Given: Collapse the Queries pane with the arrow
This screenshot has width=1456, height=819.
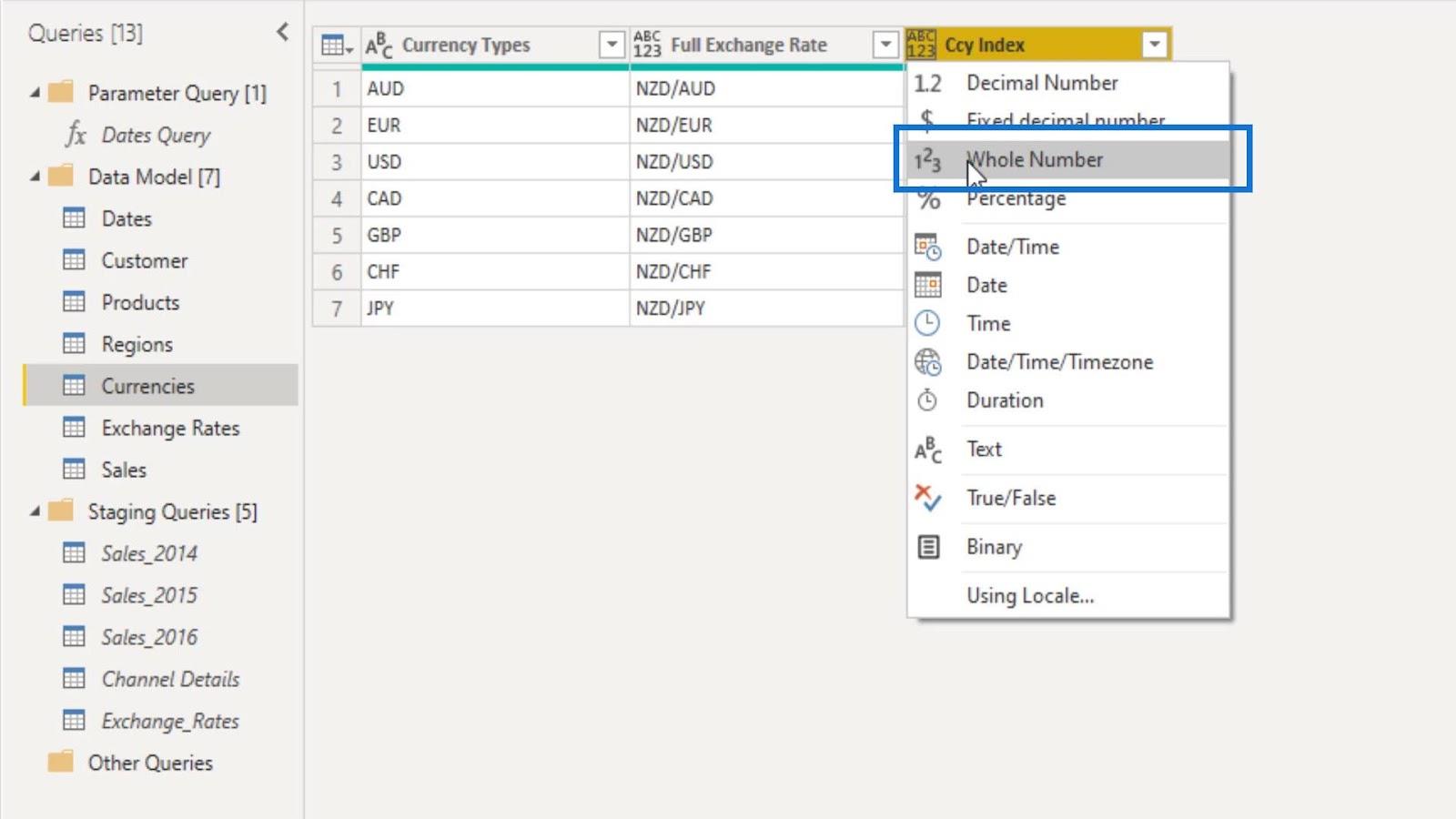Looking at the screenshot, I should coord(282,33).
